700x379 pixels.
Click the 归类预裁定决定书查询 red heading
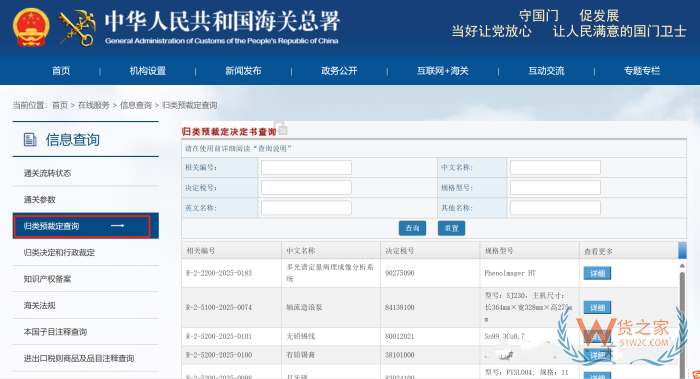point(229,132)
